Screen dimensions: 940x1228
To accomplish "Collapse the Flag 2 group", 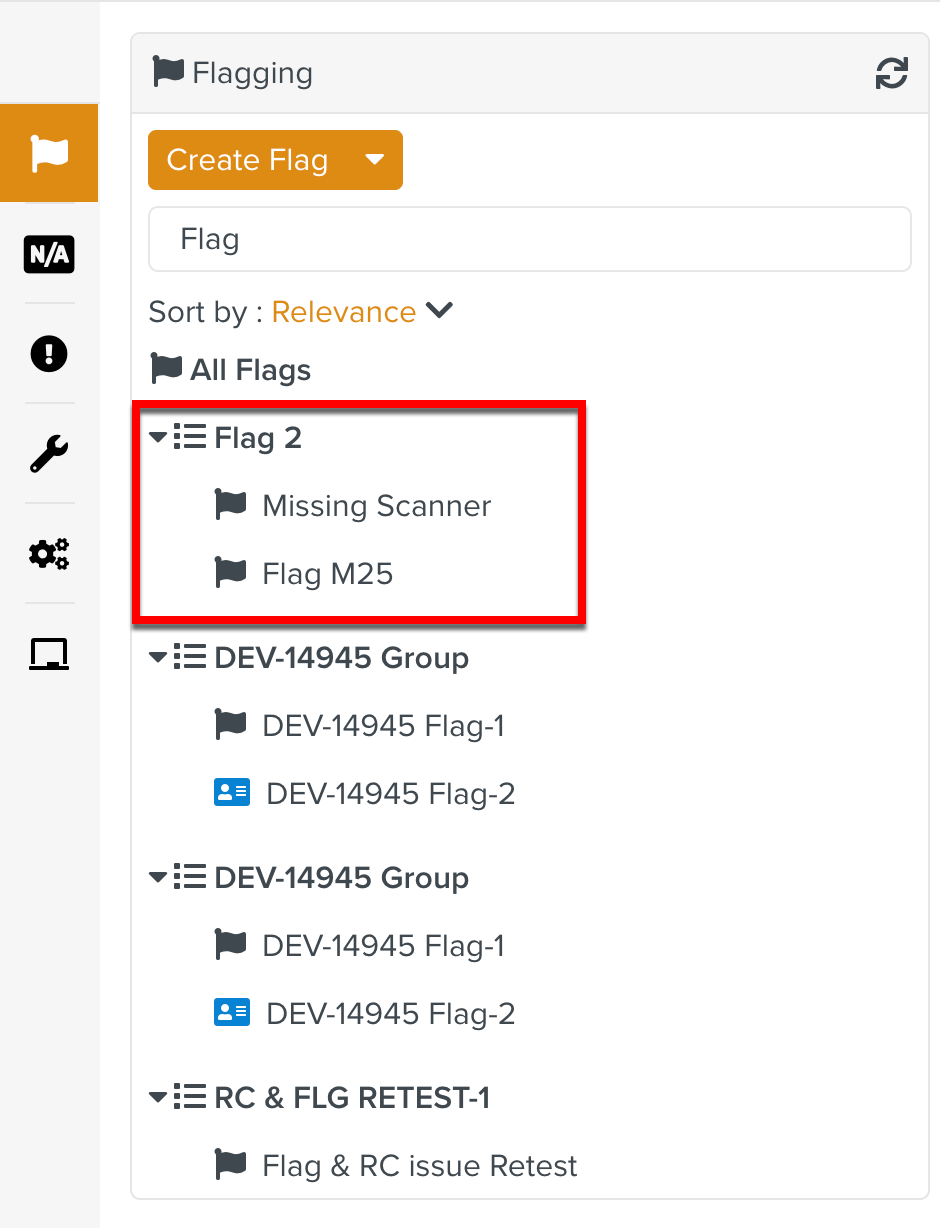I will [x=158, y=438].
